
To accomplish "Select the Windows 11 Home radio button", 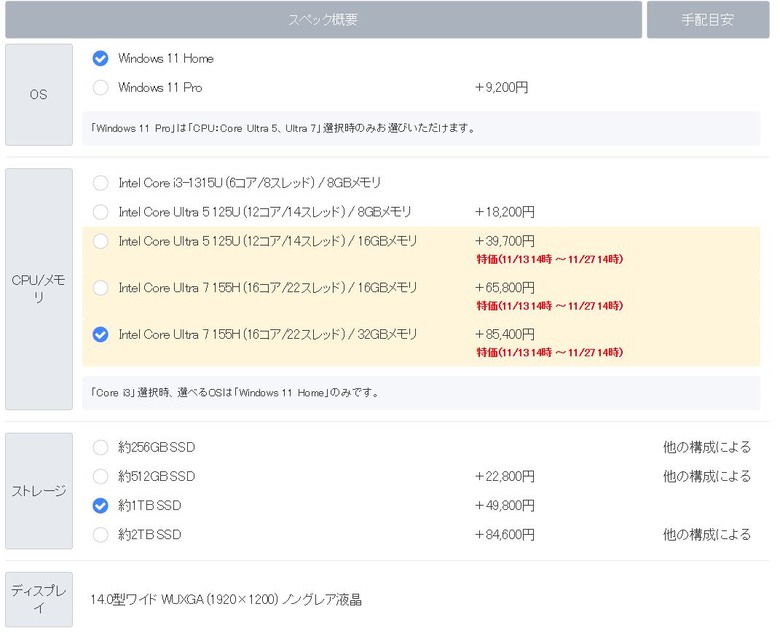I will (x=100, y=58).
